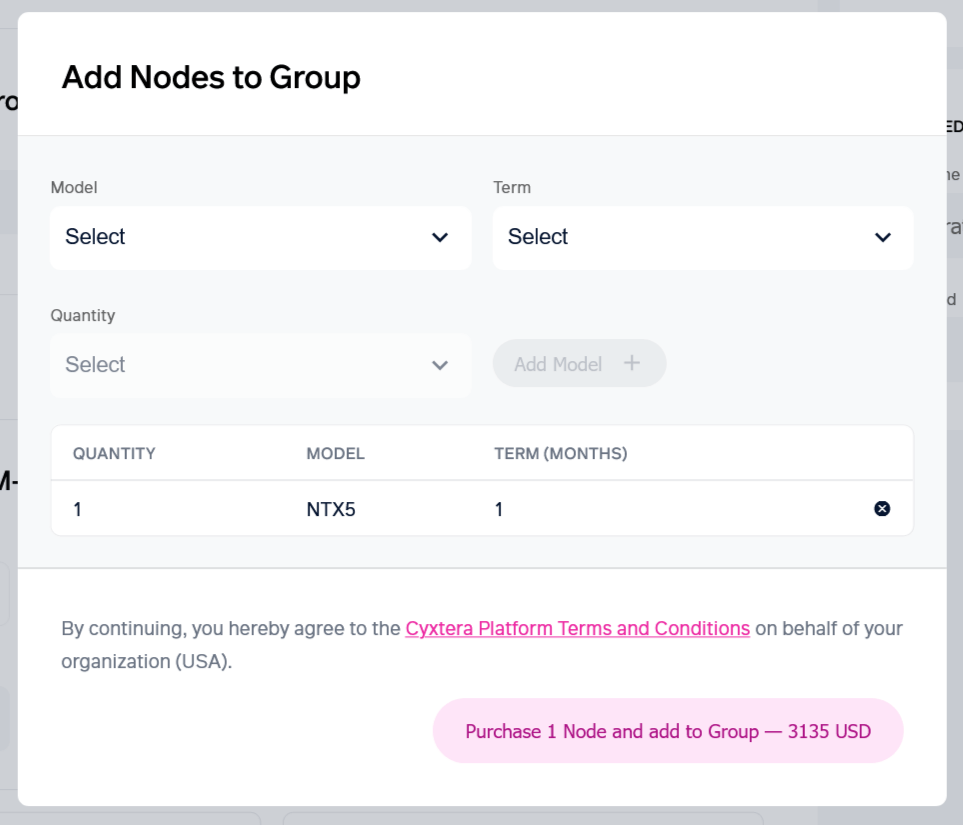This screenshot has width=963, height=825.
Task: Click the chevron arrow in the Quantity field
Action: coord(440,365)
